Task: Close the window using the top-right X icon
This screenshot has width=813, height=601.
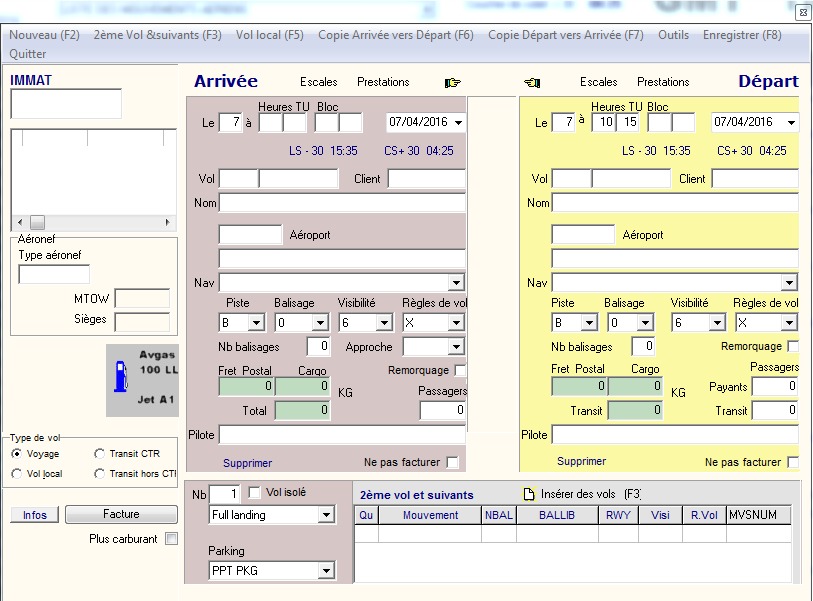Action: tap(802, 13)
